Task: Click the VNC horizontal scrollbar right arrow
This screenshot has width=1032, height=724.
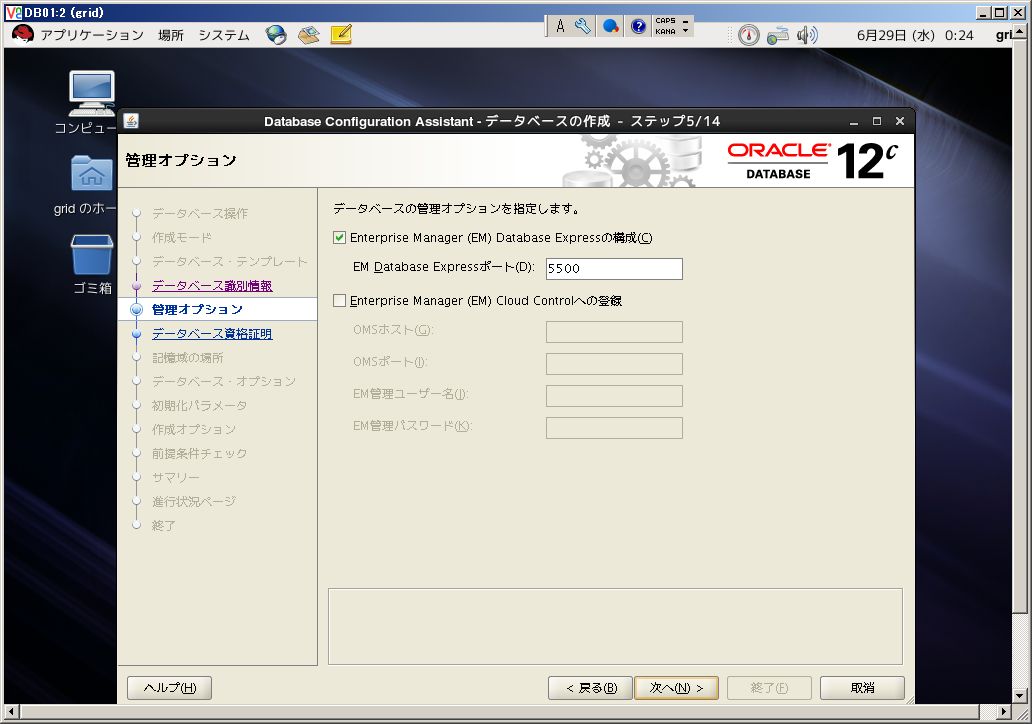Action: 1004,711
